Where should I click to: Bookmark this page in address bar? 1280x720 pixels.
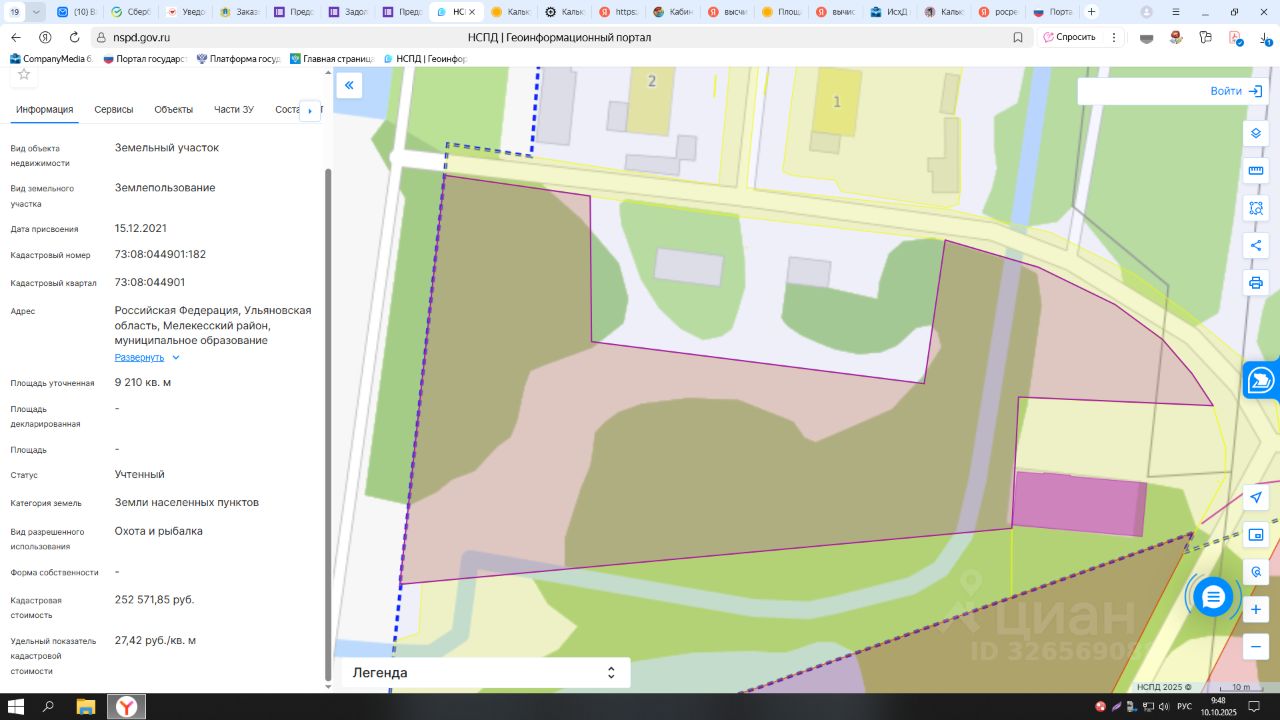(1018, 37)
